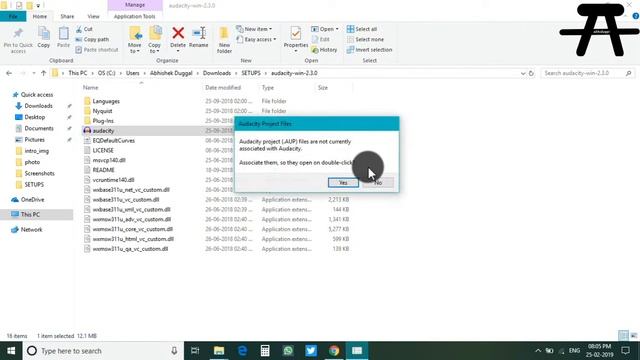Sort by the Name column header
The image size is (640, 360).
pos(91,88)
